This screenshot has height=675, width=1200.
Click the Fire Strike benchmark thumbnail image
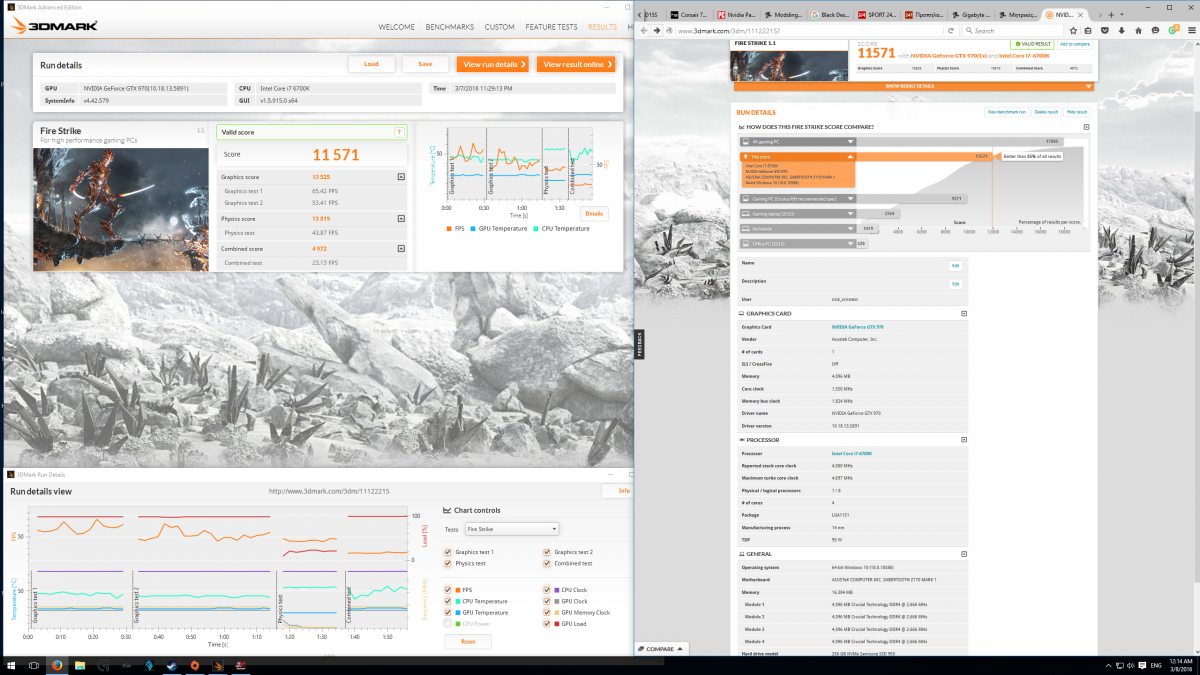(x=121, y=210)
